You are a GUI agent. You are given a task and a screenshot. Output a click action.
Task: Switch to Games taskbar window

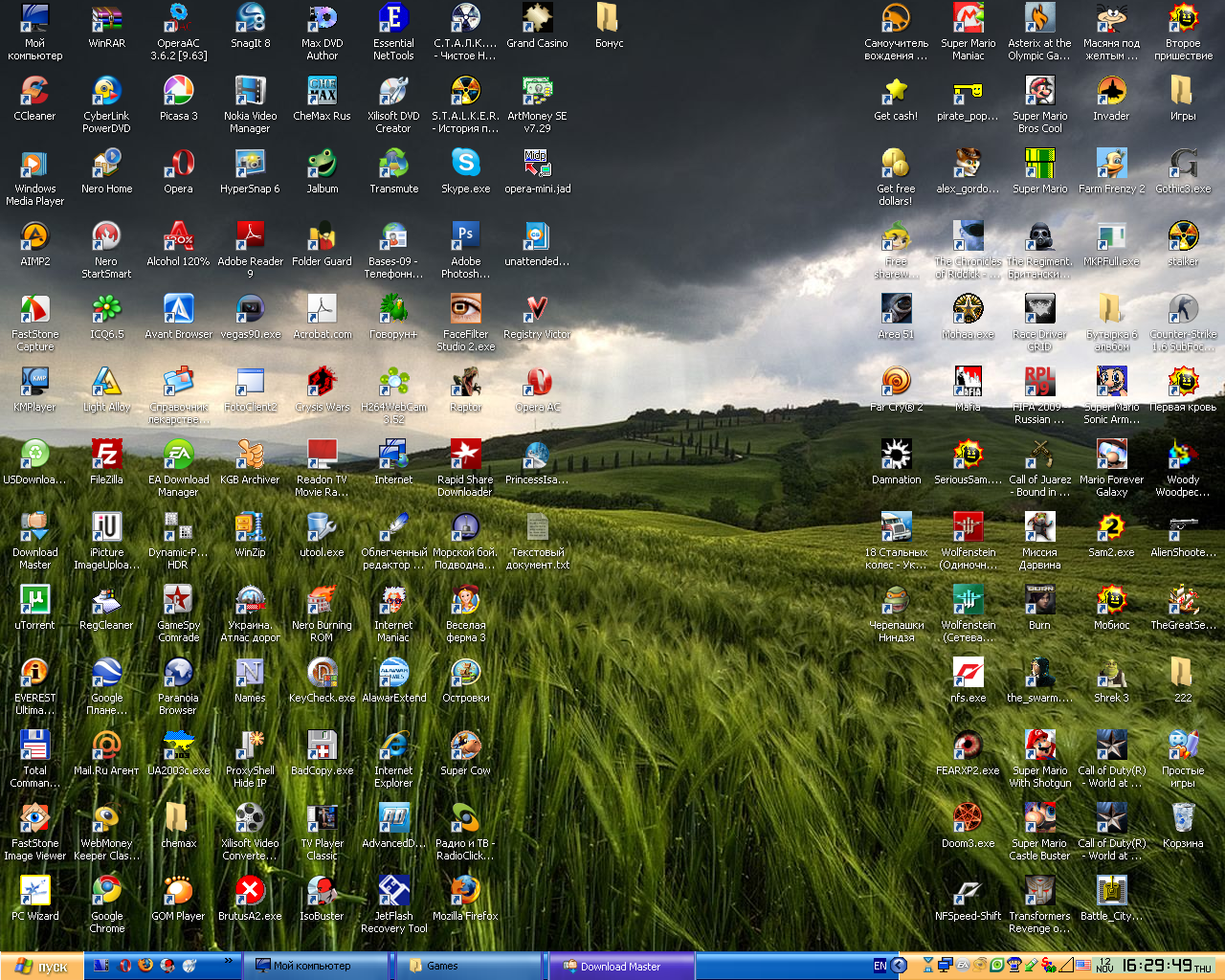469,967
